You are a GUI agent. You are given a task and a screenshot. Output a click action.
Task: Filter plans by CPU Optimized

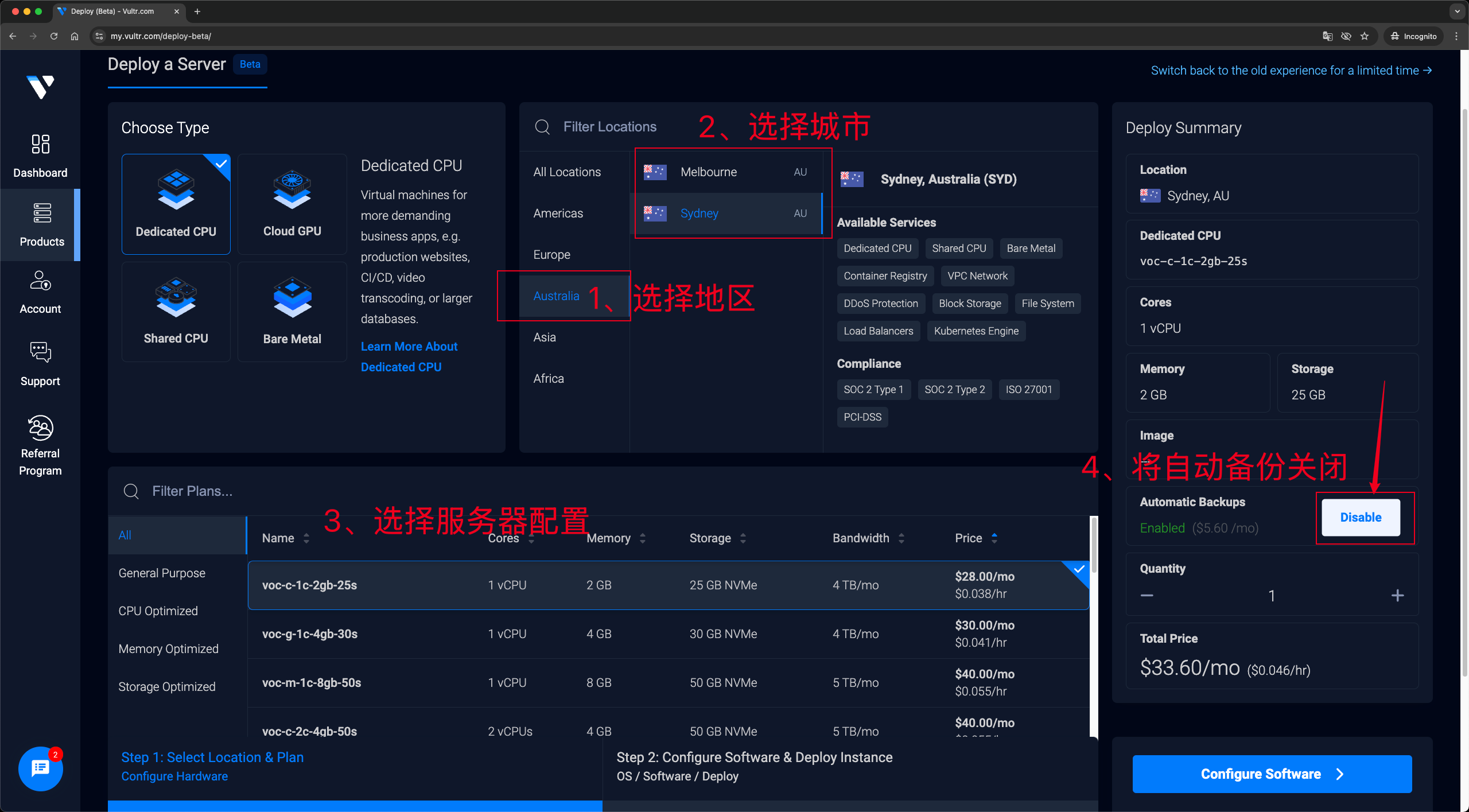[x=158, y=611]
